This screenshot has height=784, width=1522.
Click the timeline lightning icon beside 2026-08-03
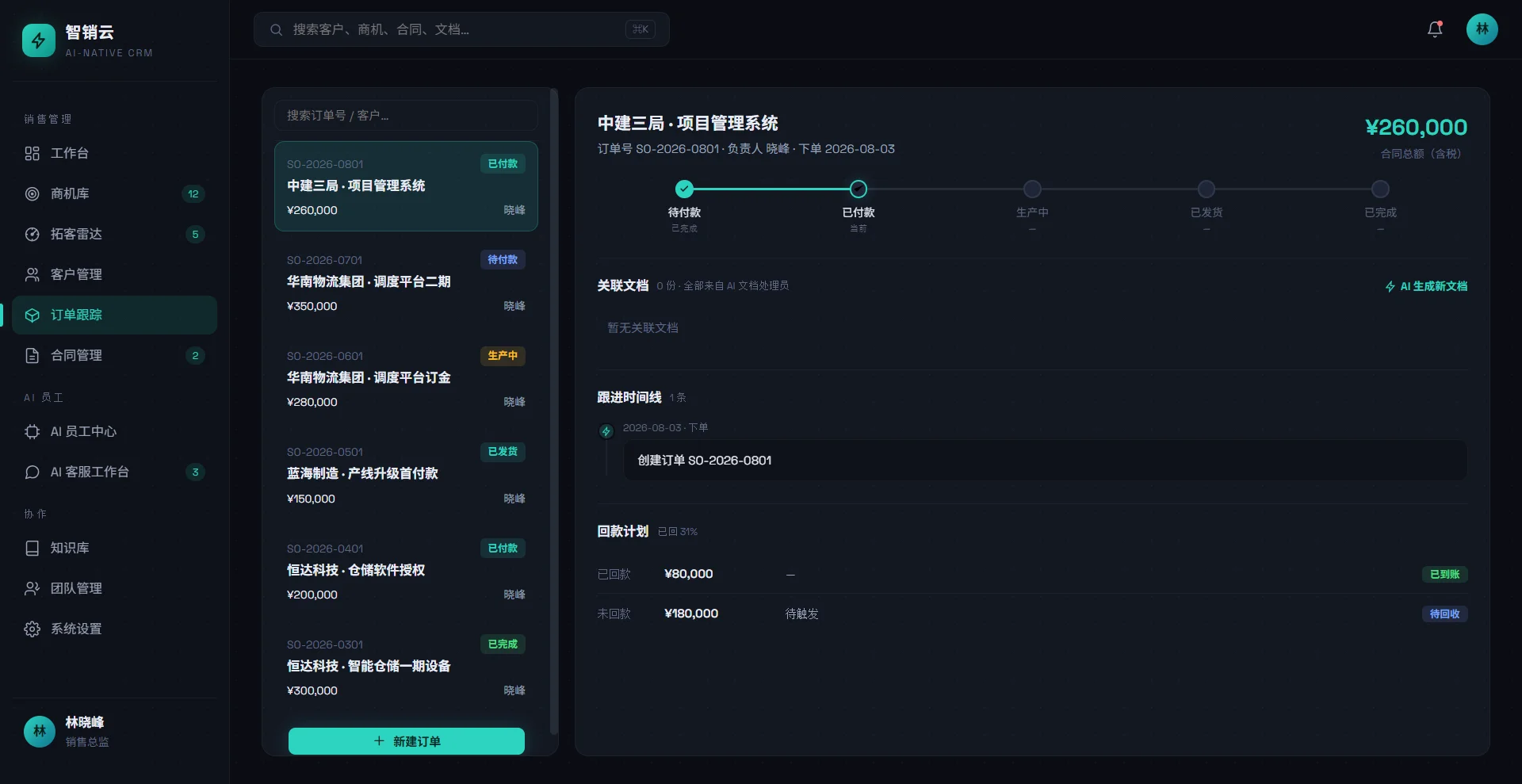[x=606, y=431]
